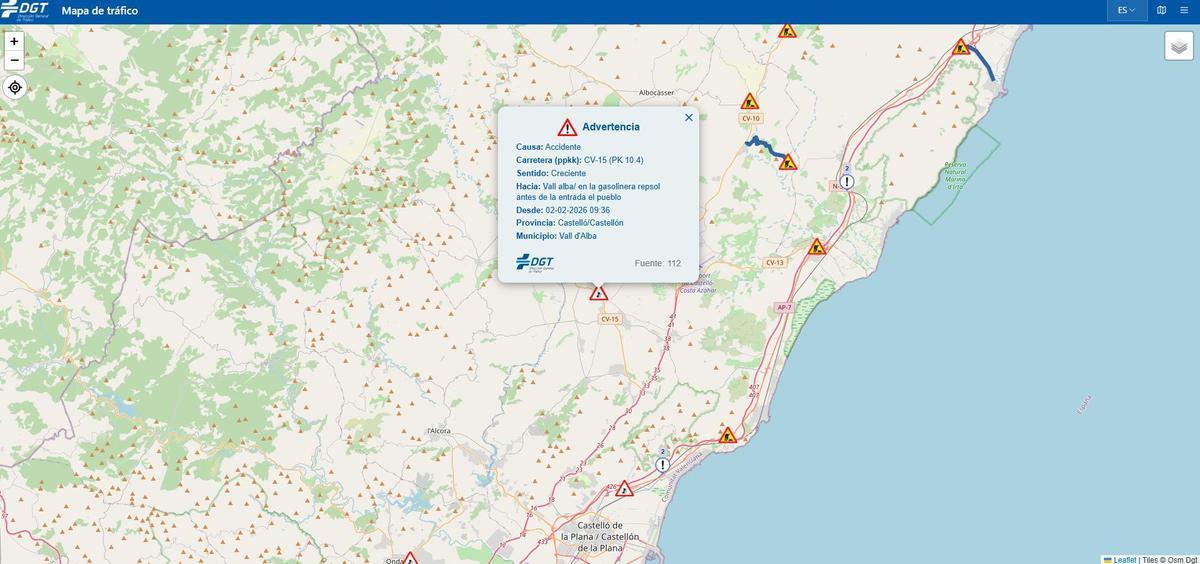The height and width of the screenshot is (564, 1200).
Task: Click the CV-13 road label on map
Action: [775, 263]
